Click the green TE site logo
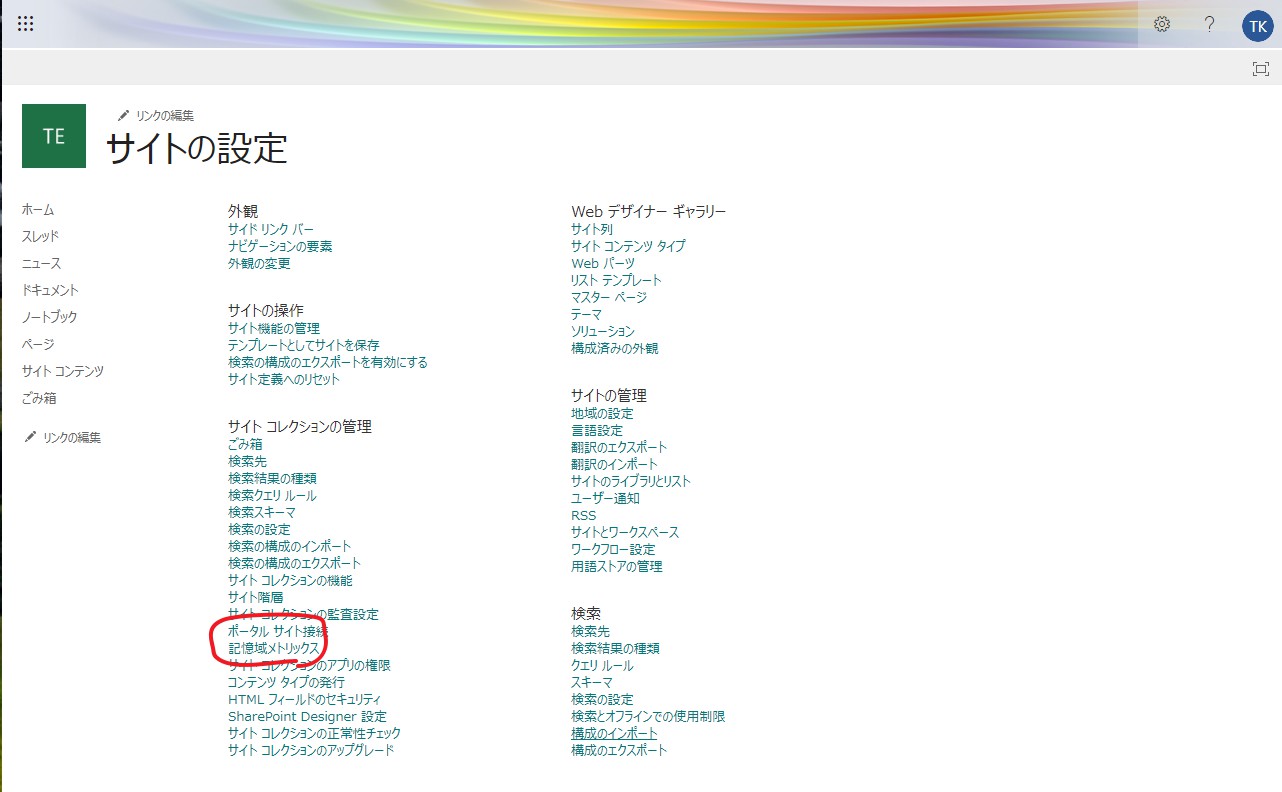The image size is (1282, 792). click(x=54, y=136)
